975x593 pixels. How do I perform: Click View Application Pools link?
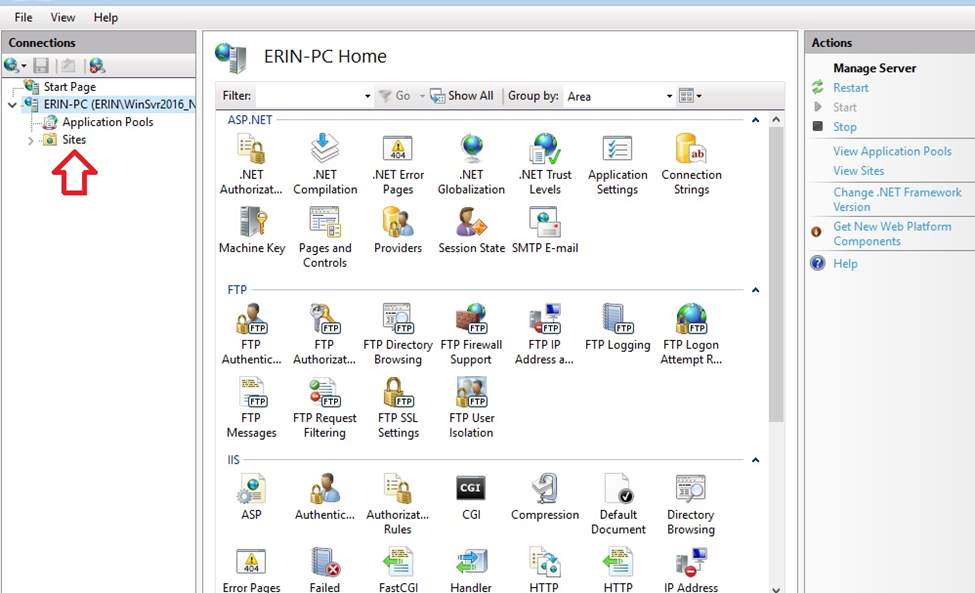(x=892, y=151)
